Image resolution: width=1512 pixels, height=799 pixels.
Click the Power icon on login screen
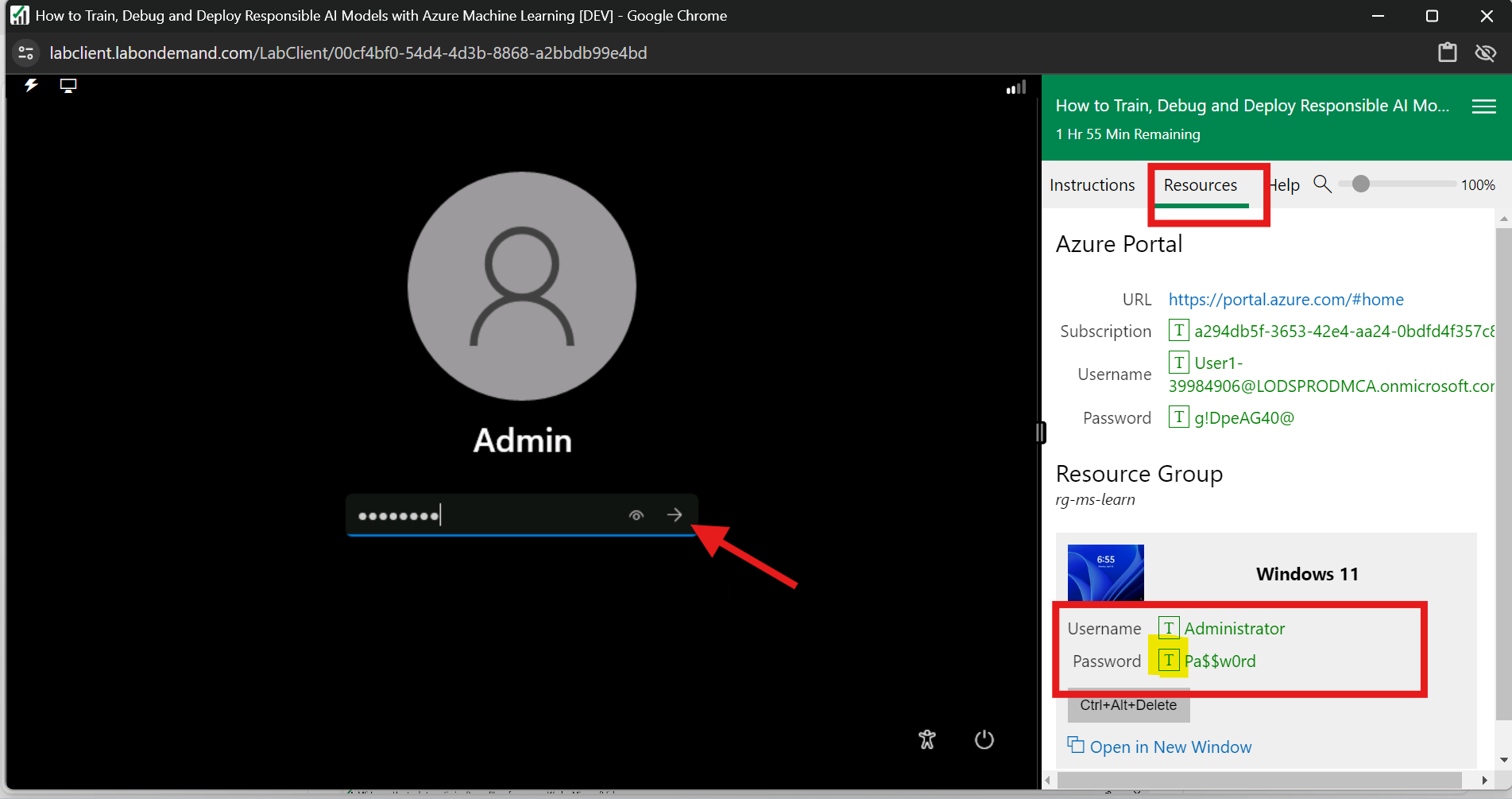click(984, 739)
